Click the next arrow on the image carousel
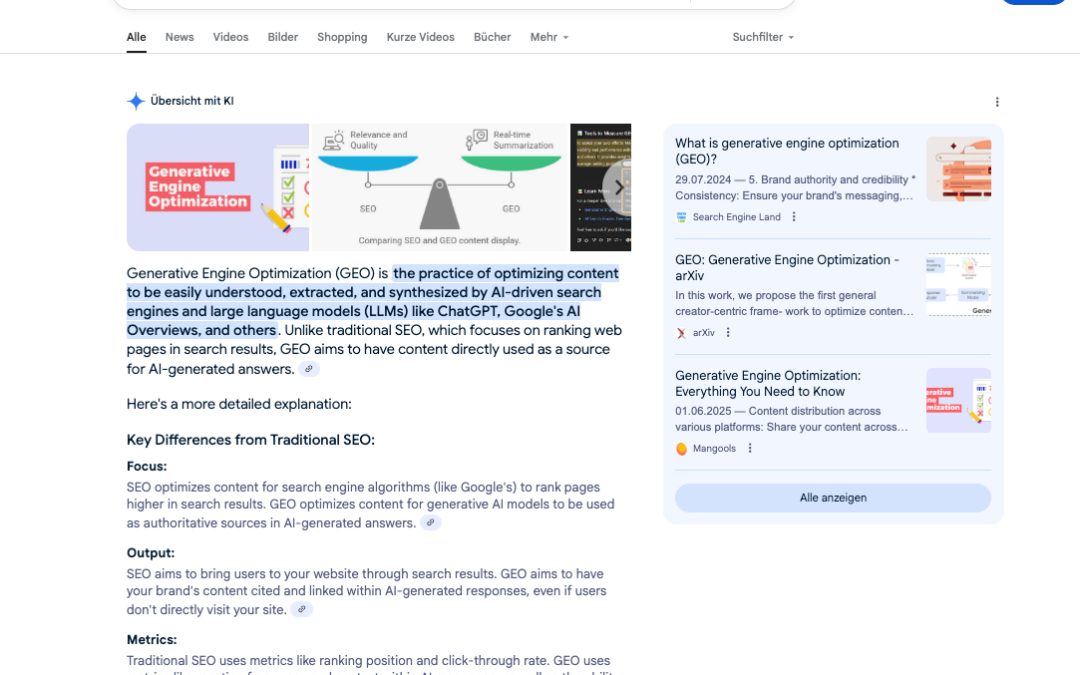The image size is (1080, 675). [x=618, y=187]
